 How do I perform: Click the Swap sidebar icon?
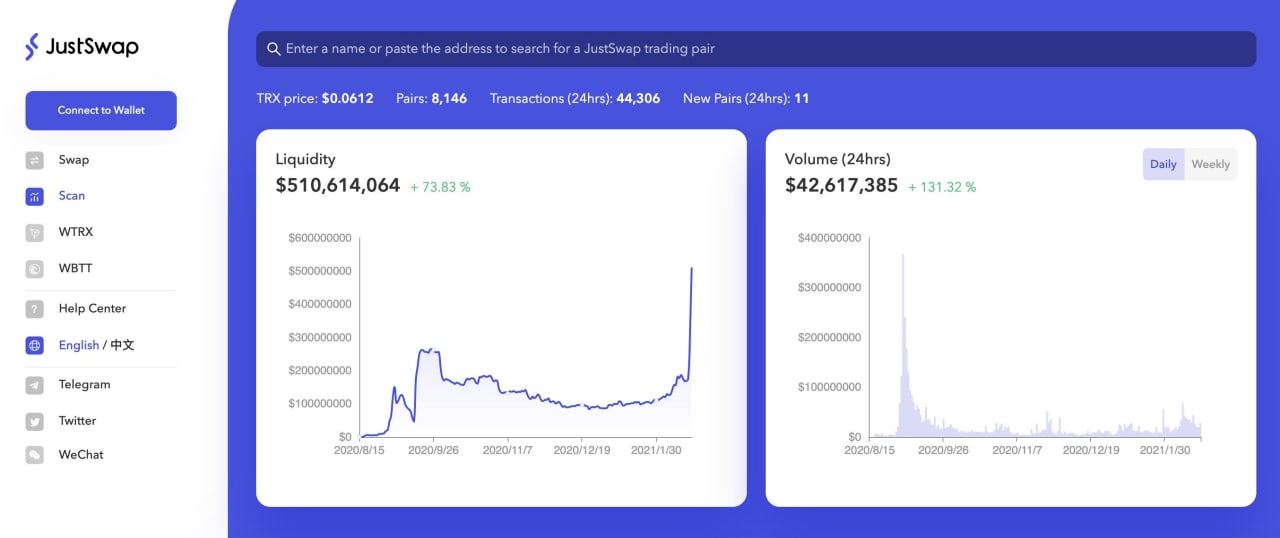click(x=35, y=160)
